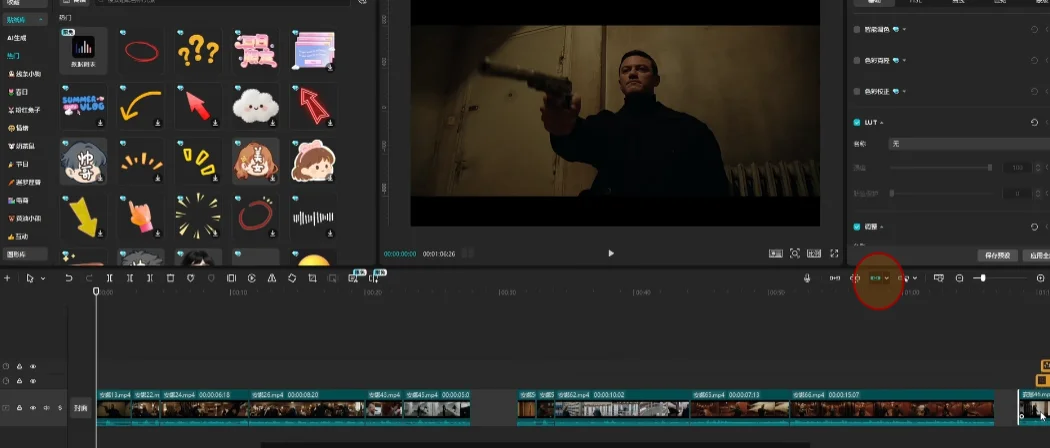This screenshot has width=1050, height=448.
Task: Click the magnifier minus zoom-out icon
Action: pyautogui.click(x=959, y=278)
